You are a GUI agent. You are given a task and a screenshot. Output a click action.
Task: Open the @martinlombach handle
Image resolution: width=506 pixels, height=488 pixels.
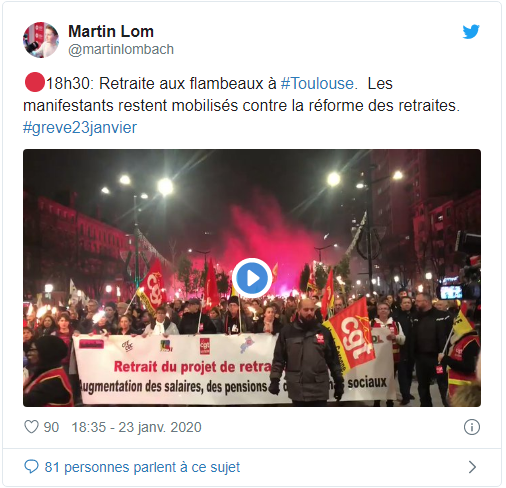(121, 49)
